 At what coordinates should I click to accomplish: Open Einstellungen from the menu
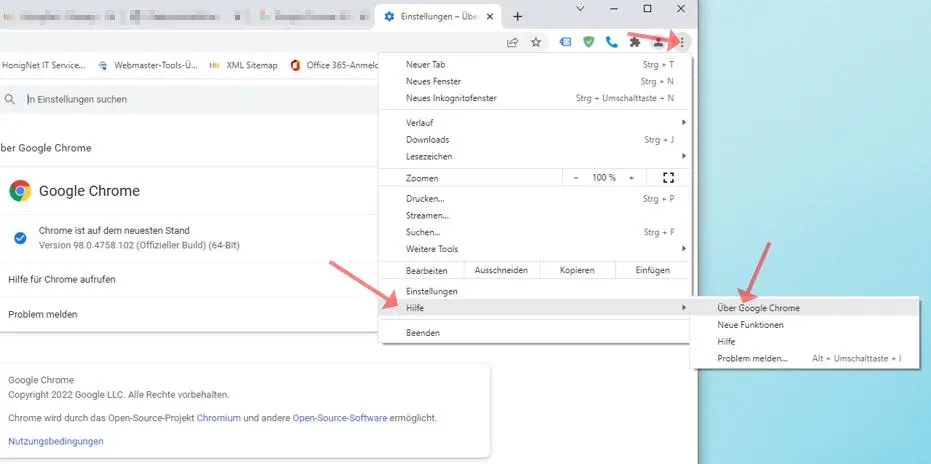coord(534,292)
